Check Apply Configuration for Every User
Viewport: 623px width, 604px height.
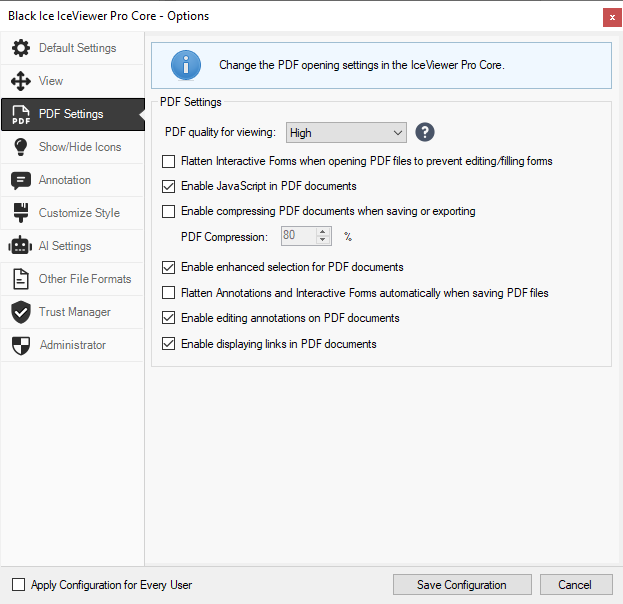pos(18,585)
